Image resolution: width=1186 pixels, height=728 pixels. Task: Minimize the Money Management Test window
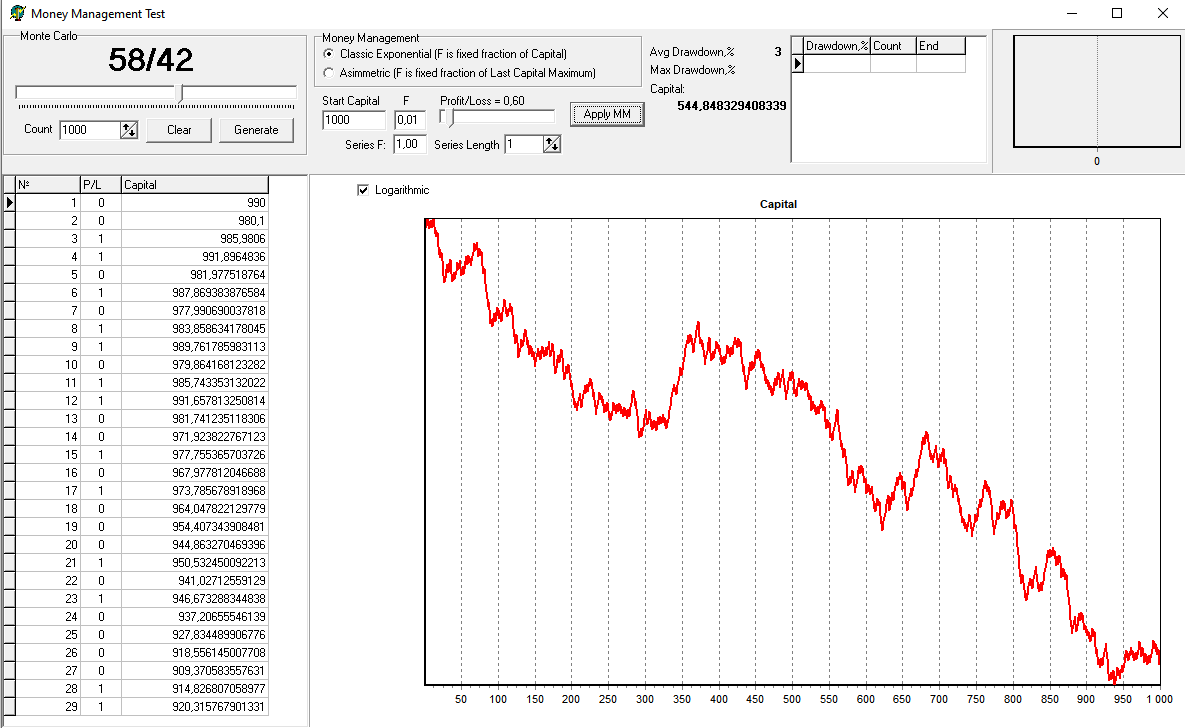pyautogui.click(x=1073, y=13)
